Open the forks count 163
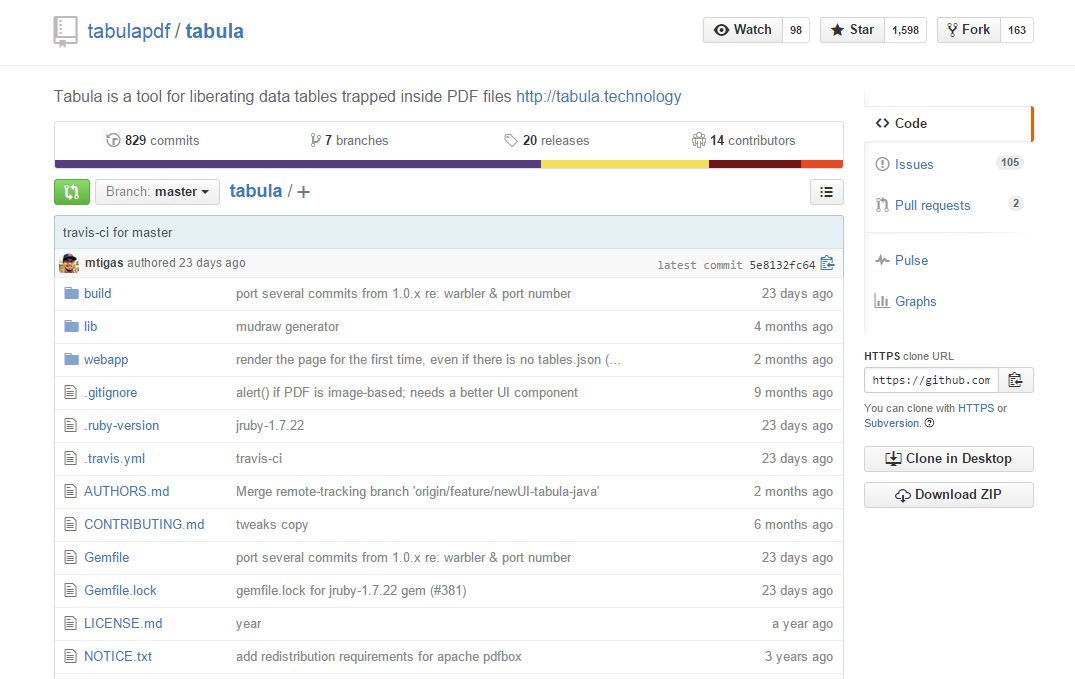 click(1017, 30)
